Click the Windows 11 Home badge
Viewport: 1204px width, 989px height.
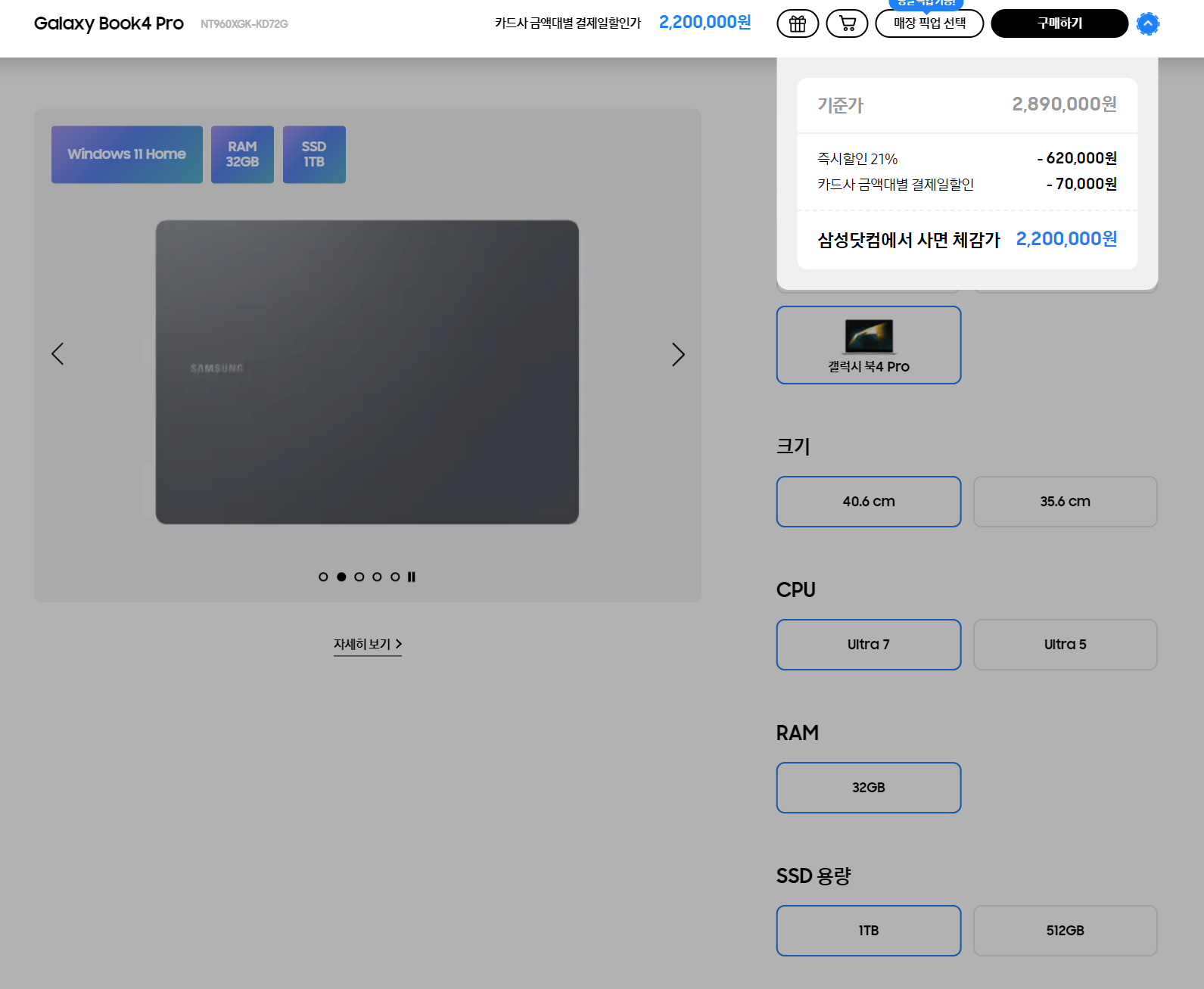(x=127, y=154)
